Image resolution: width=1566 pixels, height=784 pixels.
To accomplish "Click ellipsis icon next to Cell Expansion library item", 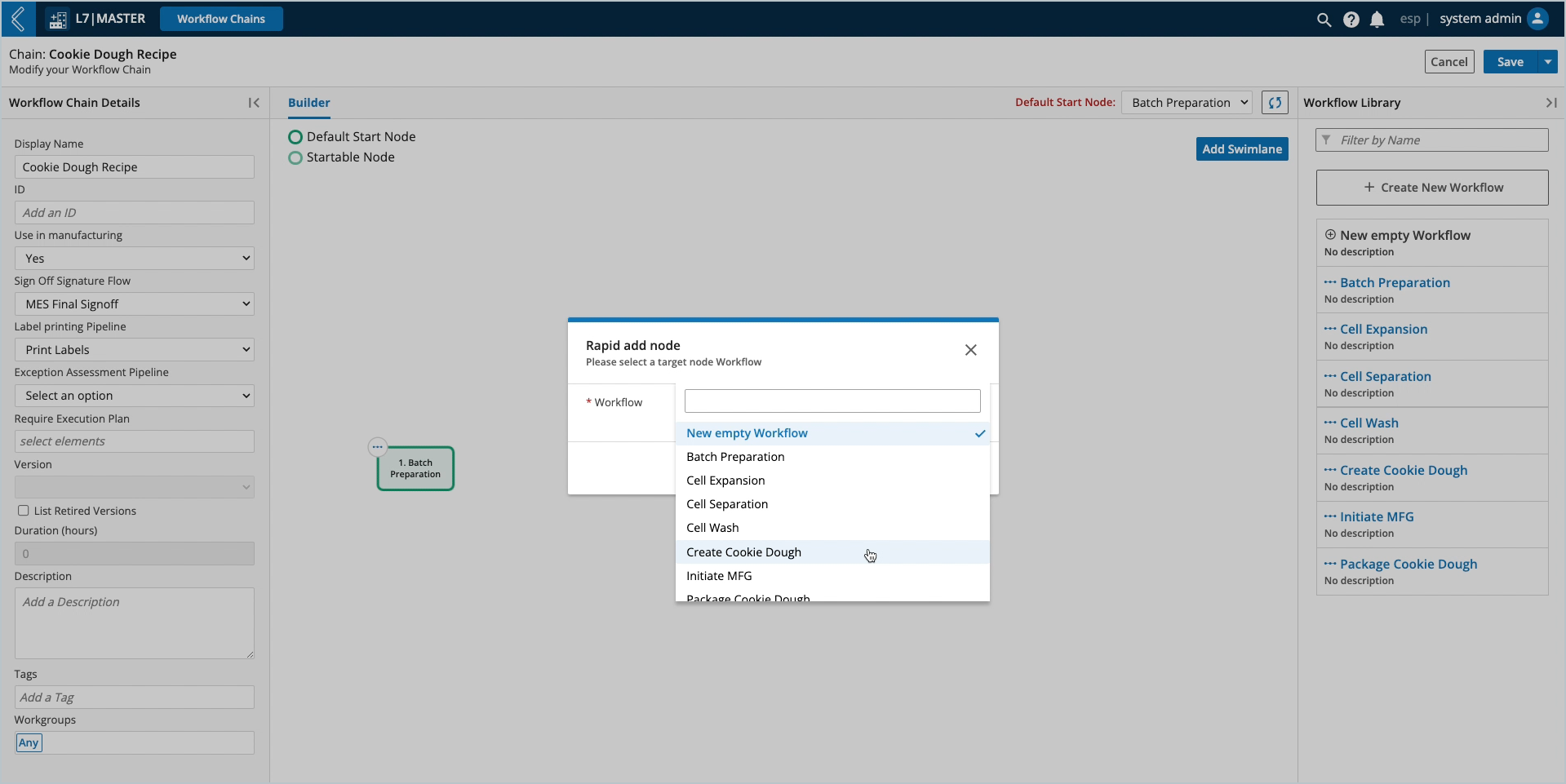I will pyautogui.click(x=1330, y=329).
